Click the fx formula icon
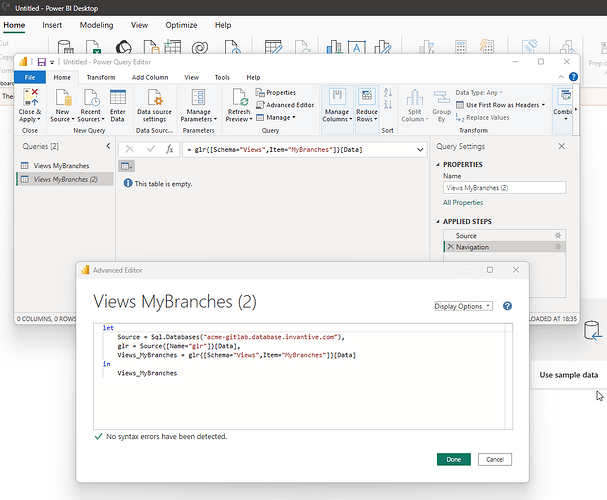The height and width of the screenshot is (500, 607). pos(170,149)
